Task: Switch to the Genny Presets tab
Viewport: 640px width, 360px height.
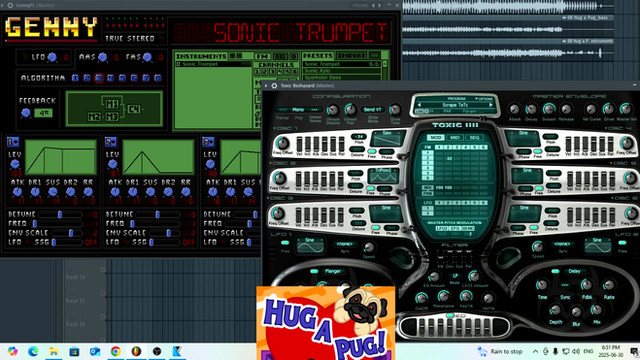Action: pos(318,56)
